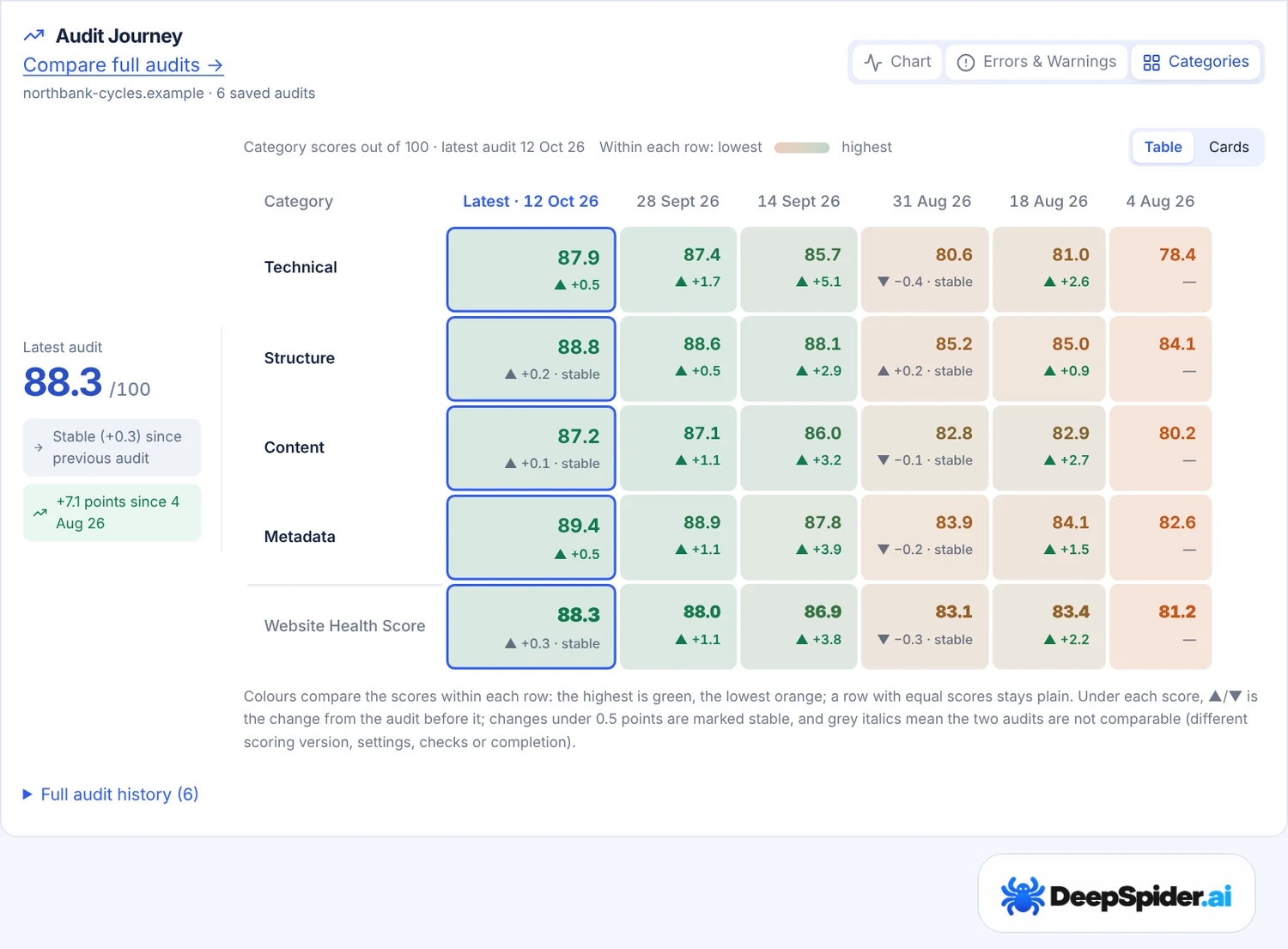The height and width of the screenshot is (949, 1288).
Task: Click the Website Health Score 81.2
Action: coord(1177,612)
